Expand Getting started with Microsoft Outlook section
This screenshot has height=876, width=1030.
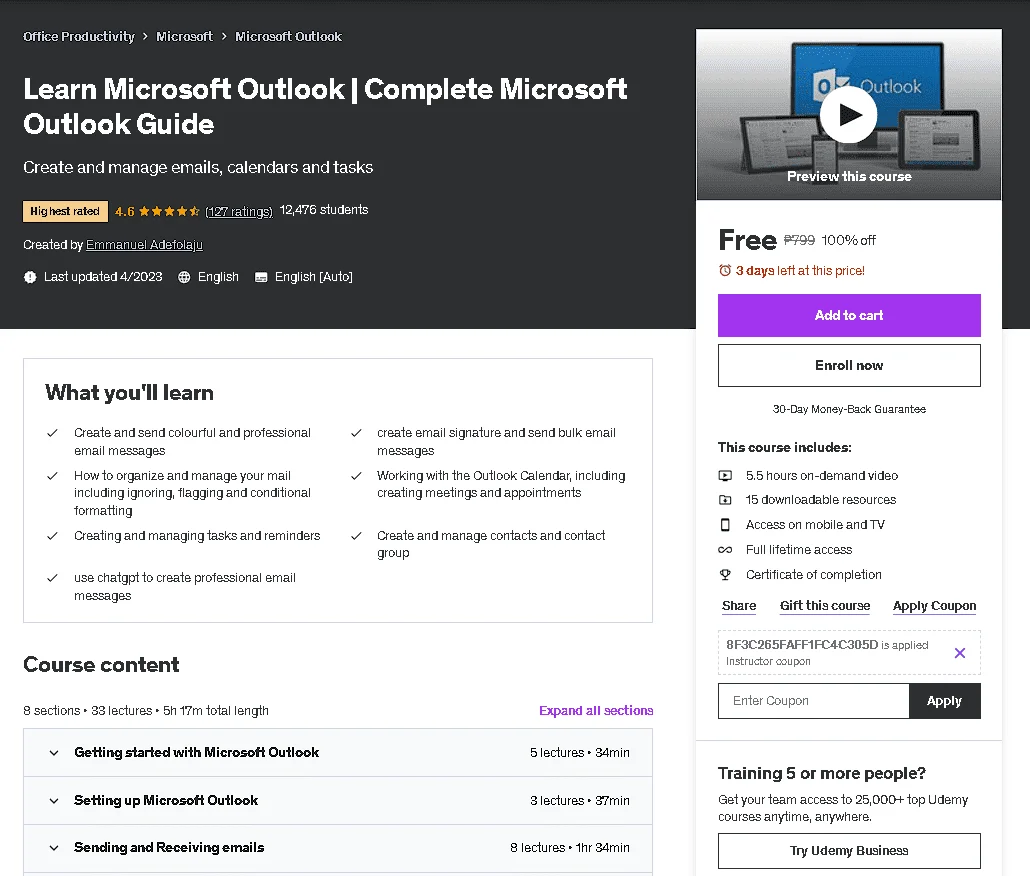pos(338,753)
